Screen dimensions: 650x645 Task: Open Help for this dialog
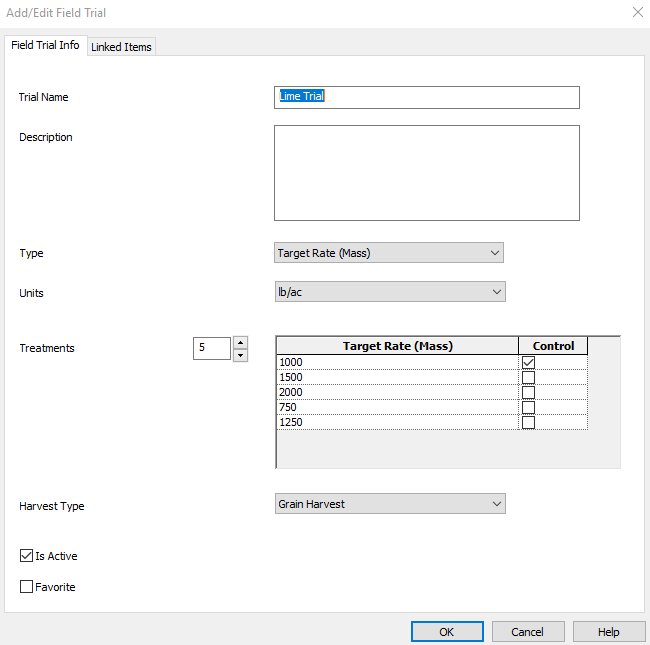pyautogui.click(x=609, y=632)
